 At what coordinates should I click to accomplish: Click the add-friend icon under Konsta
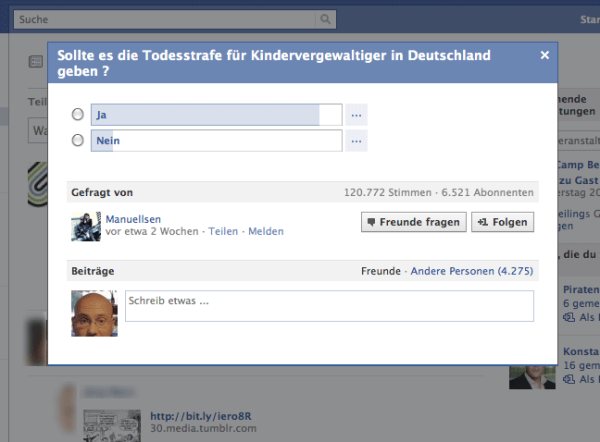[x=569, y=379]
